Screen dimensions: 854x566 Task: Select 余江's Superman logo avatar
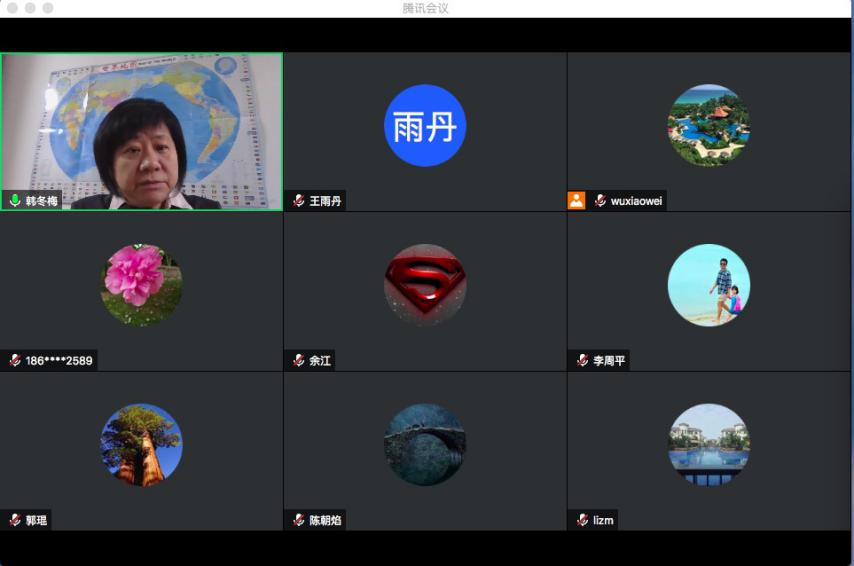[x=425, y=285]
